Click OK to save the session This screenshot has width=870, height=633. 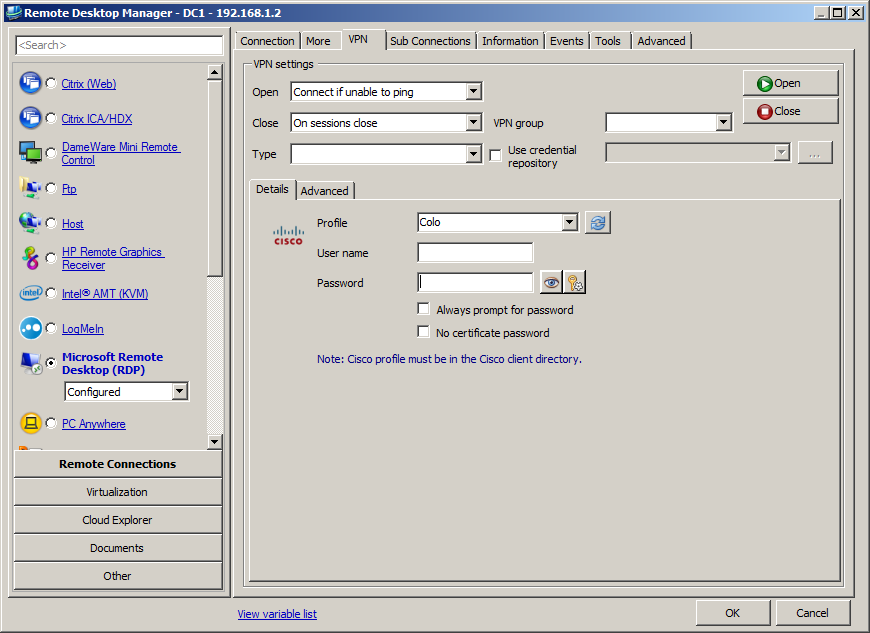pyautogui.click(x=732, y=613)
